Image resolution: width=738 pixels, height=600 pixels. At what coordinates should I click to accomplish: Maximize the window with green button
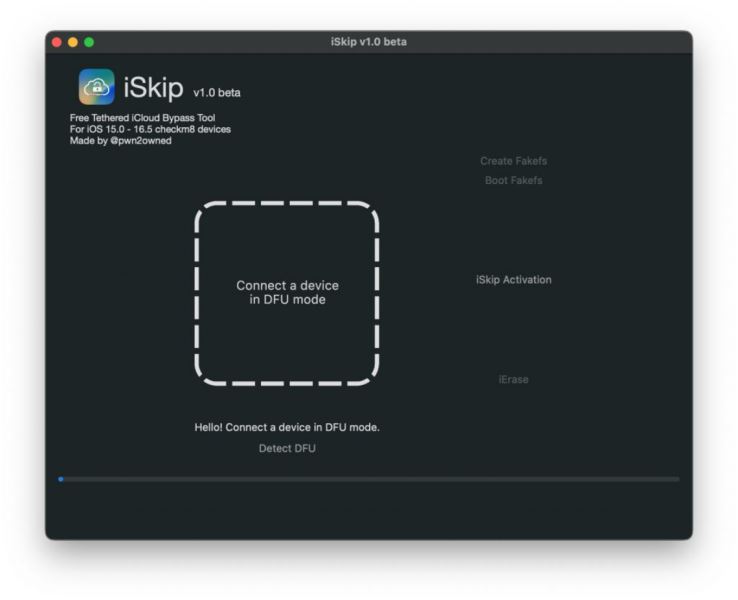[x=89, y=42]
